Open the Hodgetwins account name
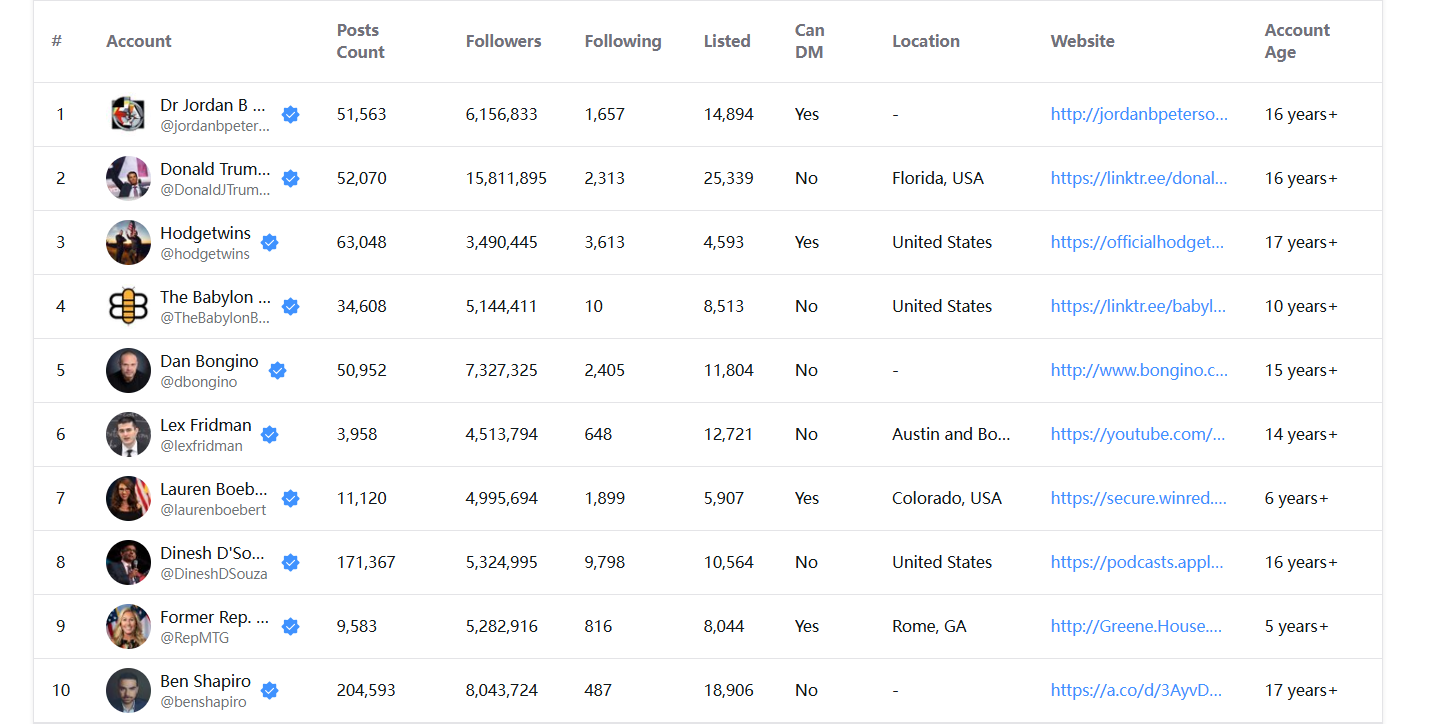Image resolution: width=1439 pixels, height=724 pixels. 205,234
